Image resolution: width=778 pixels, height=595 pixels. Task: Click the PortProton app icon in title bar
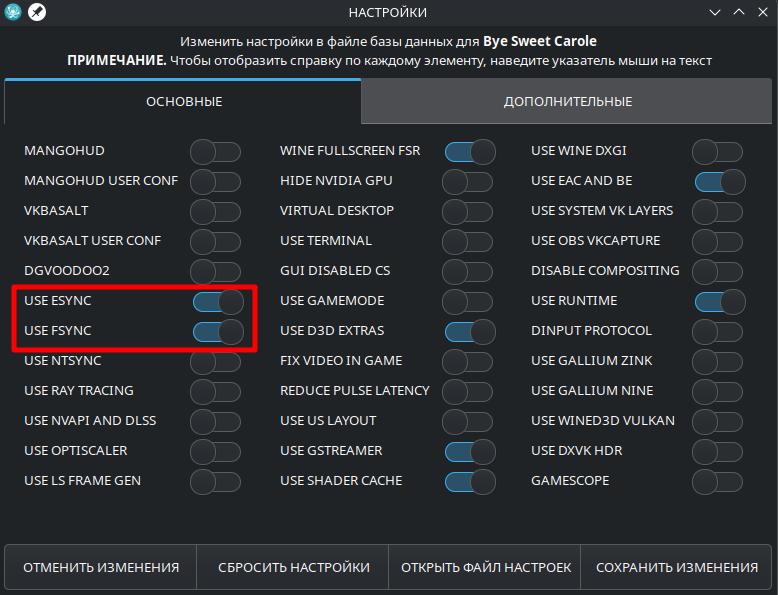tap(14, 12)
